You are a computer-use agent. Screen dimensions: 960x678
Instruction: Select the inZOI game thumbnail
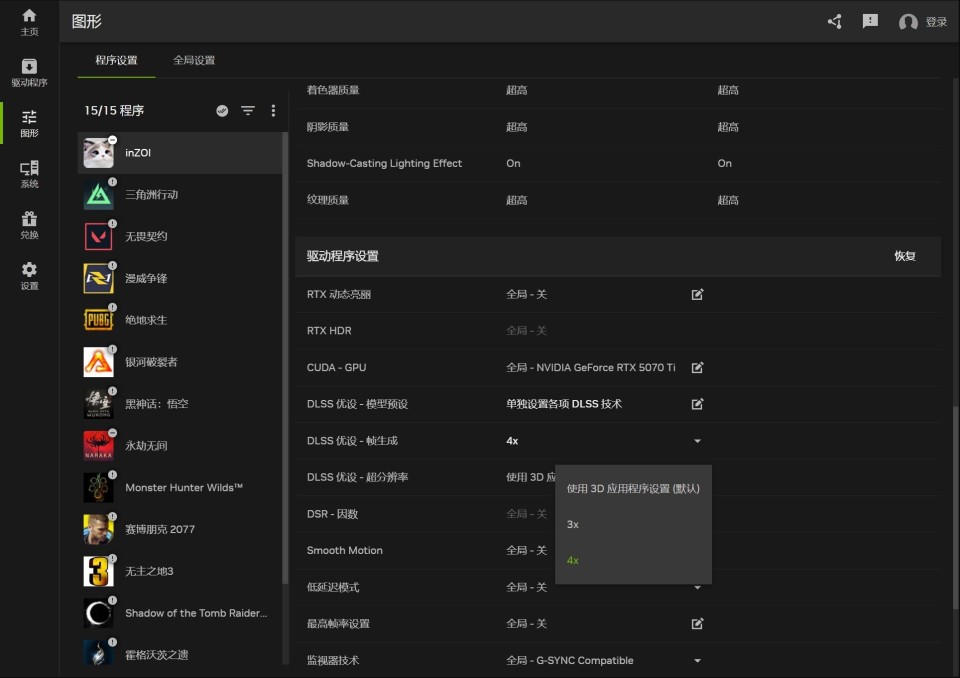coord(99,153)
